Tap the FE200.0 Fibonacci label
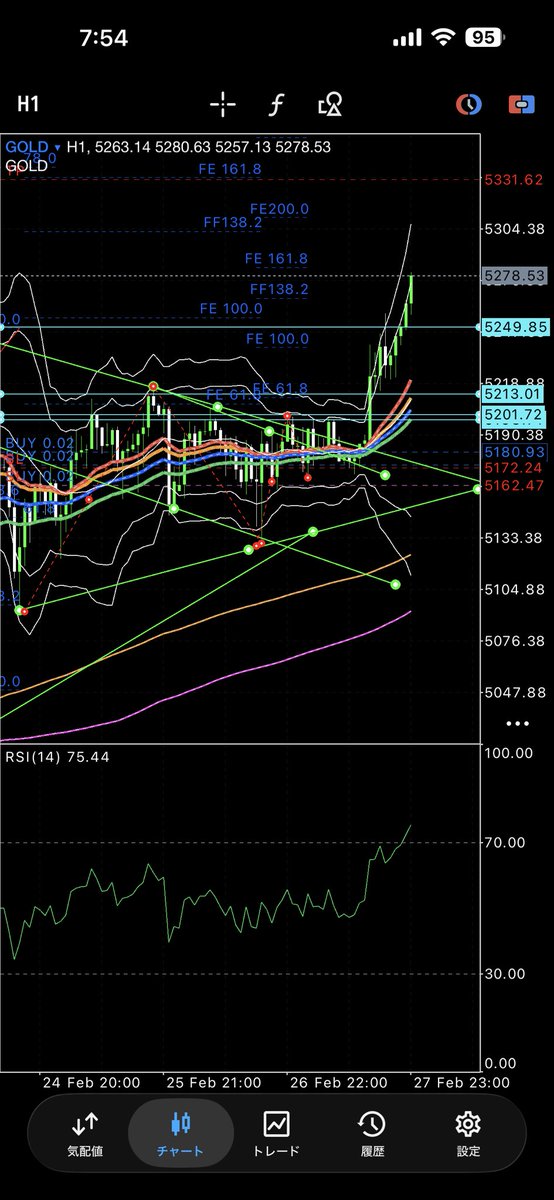 click(279, 209)
